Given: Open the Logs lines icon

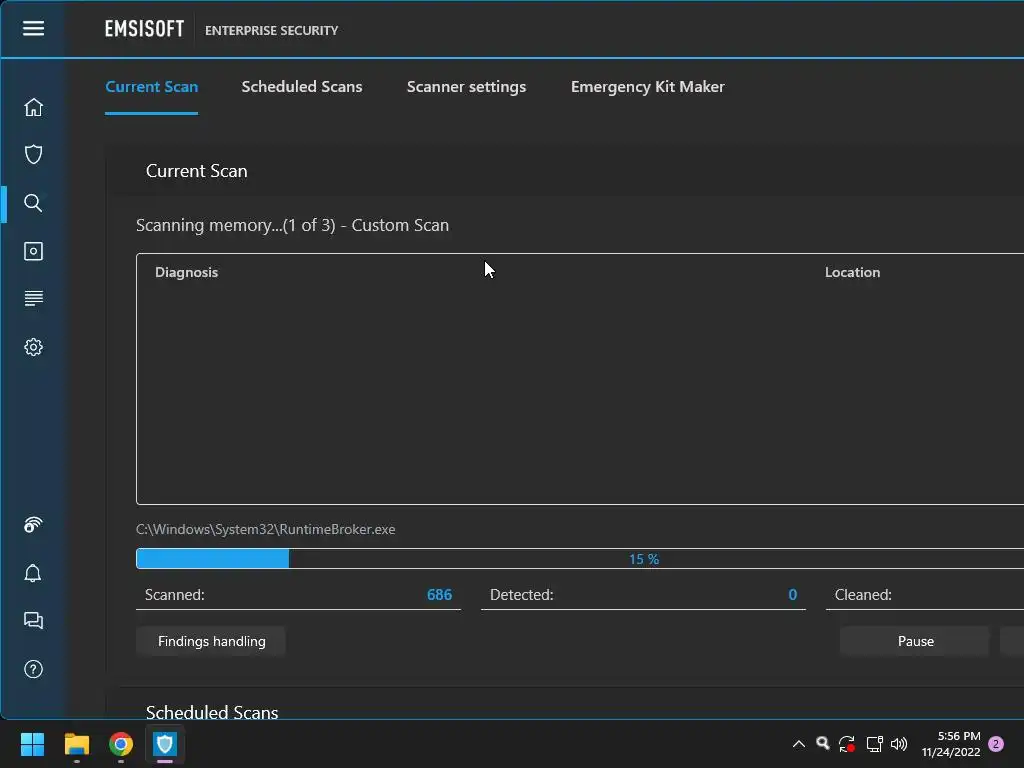Looking at the screenshot, I should (x=33, y=298).
